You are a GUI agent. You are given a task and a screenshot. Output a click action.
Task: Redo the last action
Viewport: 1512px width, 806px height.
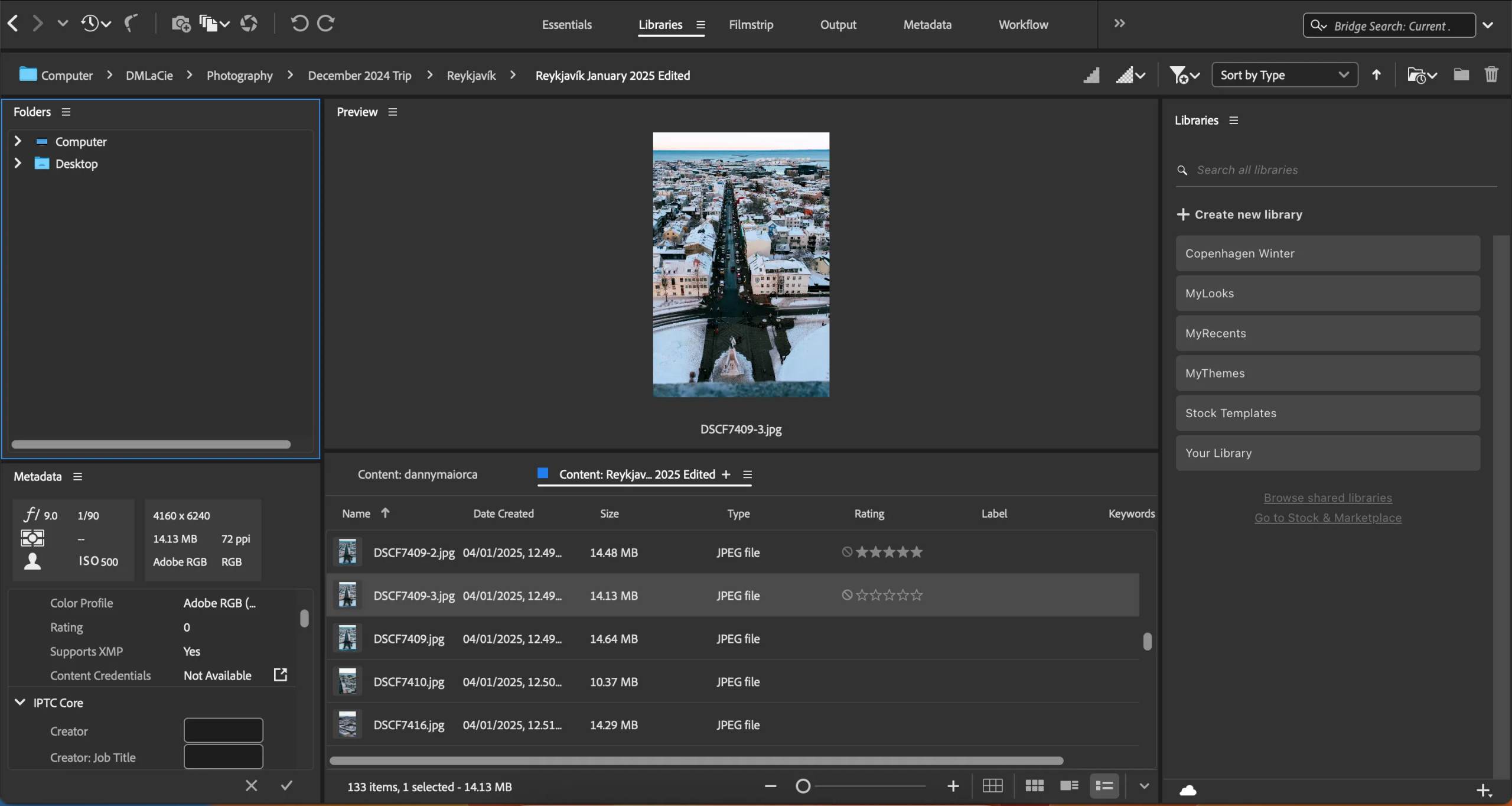coord(325,23)
